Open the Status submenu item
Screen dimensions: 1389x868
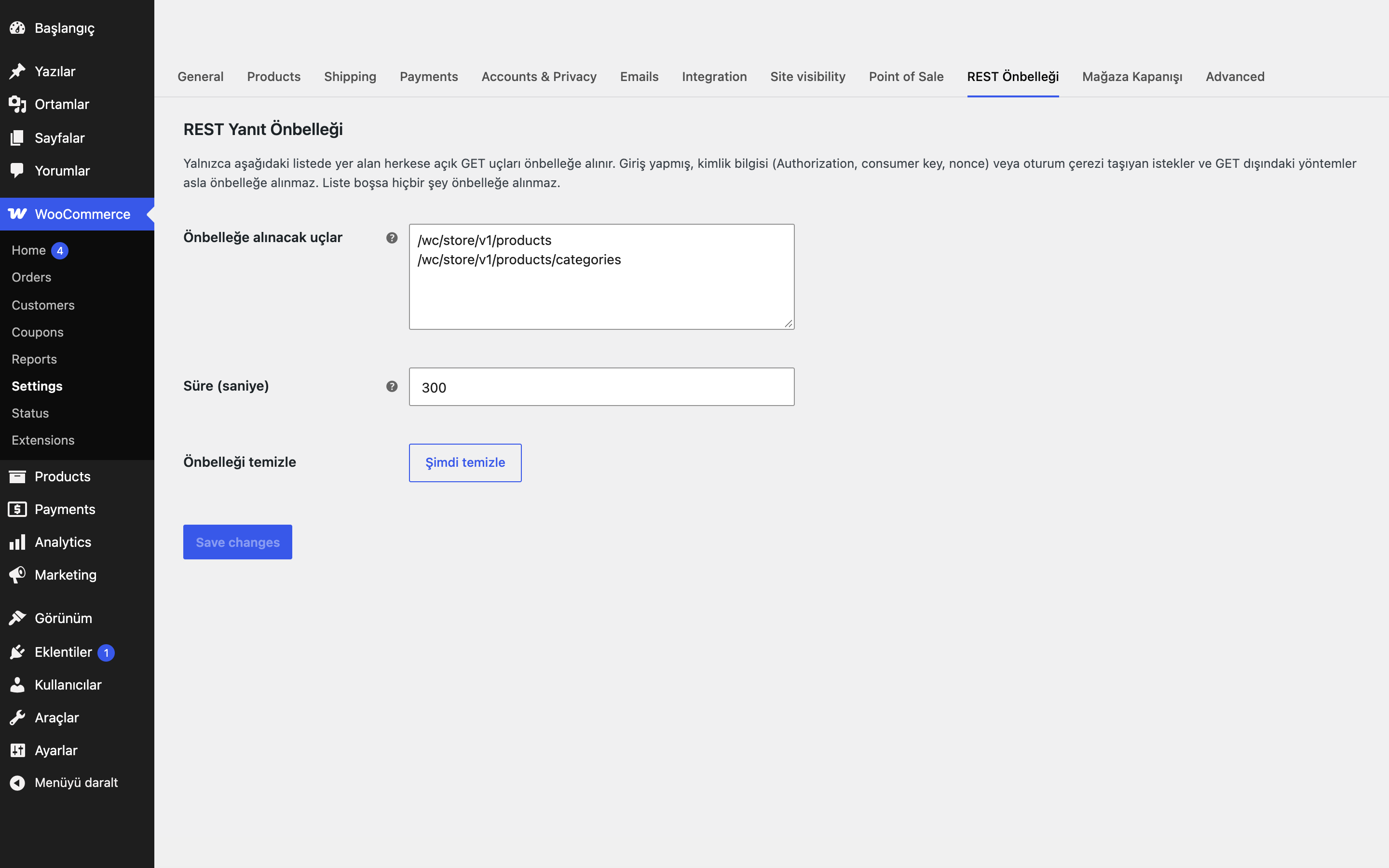(x=30, y=413)
